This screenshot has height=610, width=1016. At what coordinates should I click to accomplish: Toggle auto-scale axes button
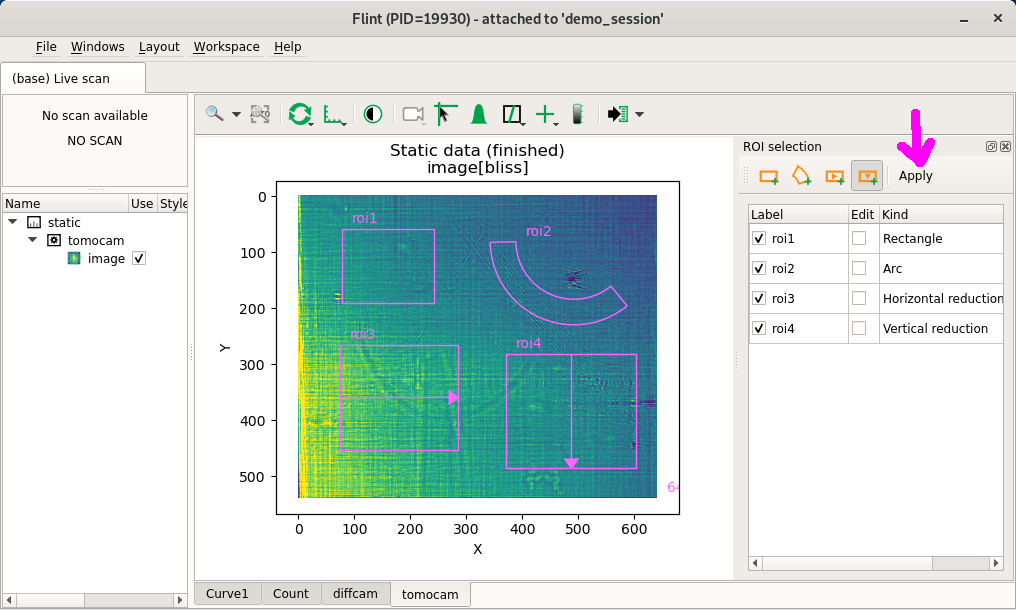coord(260,114)
